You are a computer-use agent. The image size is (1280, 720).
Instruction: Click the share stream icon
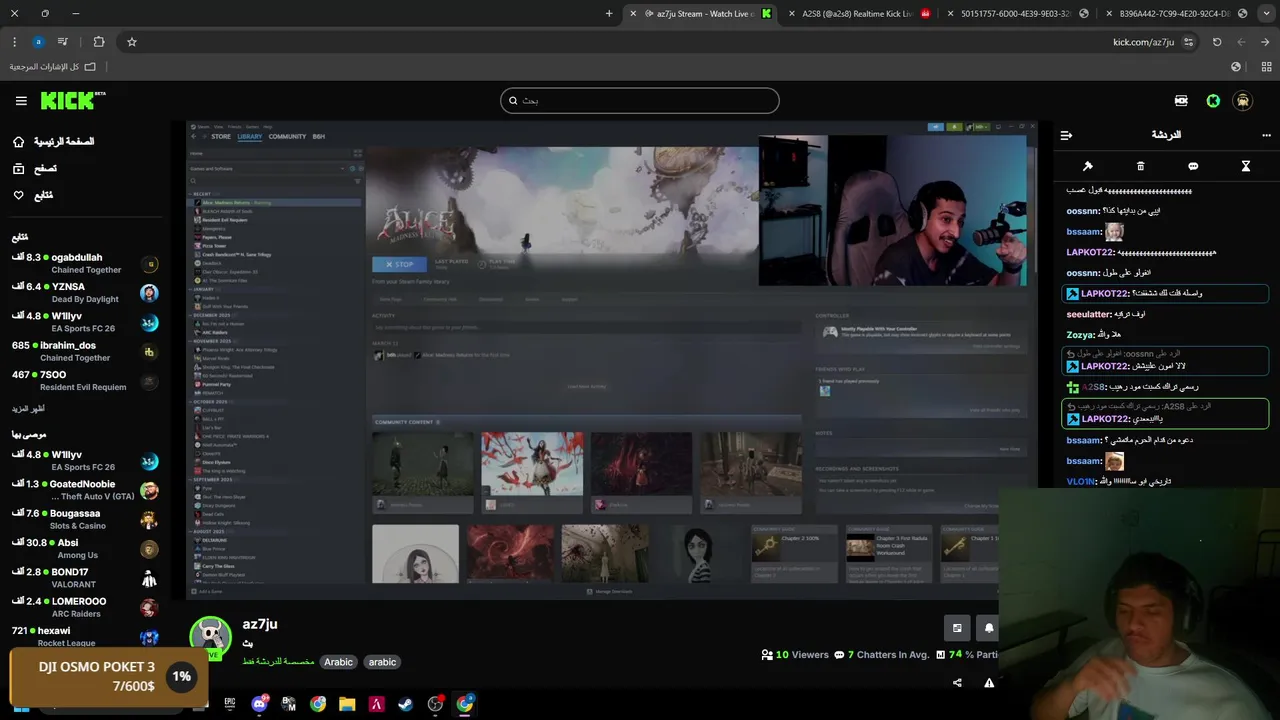[x=957, y=683]
